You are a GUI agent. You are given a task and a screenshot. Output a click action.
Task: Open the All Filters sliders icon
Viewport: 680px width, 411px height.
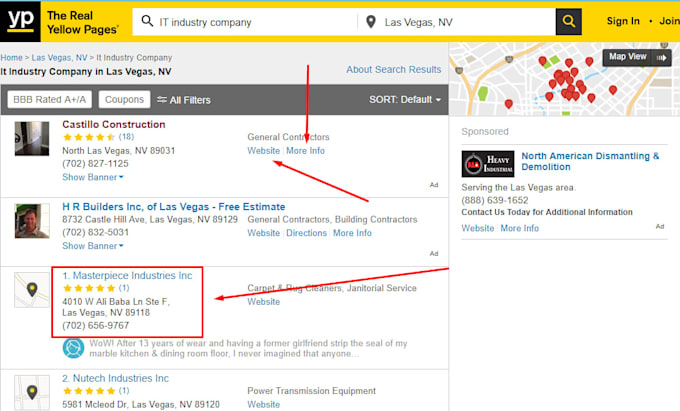pyautogui.click(x=162, y=100)
